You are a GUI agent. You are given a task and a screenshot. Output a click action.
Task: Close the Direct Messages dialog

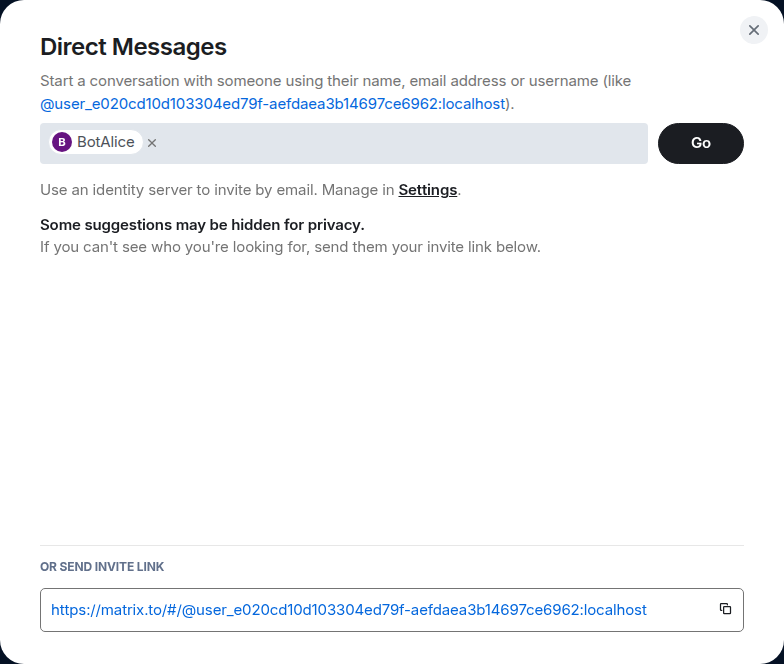[754, 30]
